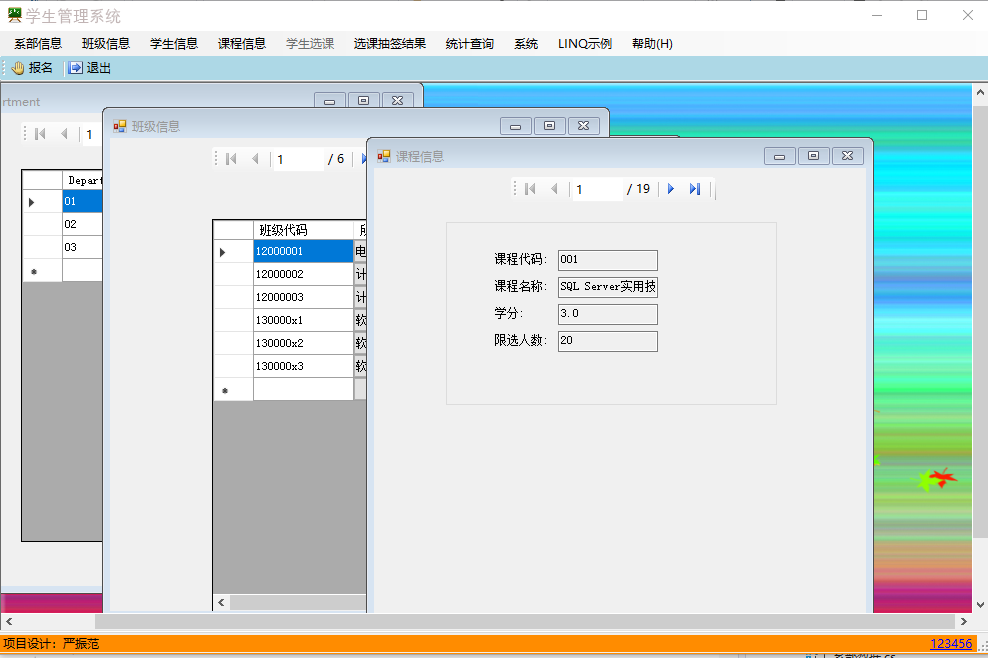
Task: Go to next record in 课程信息 navigator
Action: pos(670,188)
